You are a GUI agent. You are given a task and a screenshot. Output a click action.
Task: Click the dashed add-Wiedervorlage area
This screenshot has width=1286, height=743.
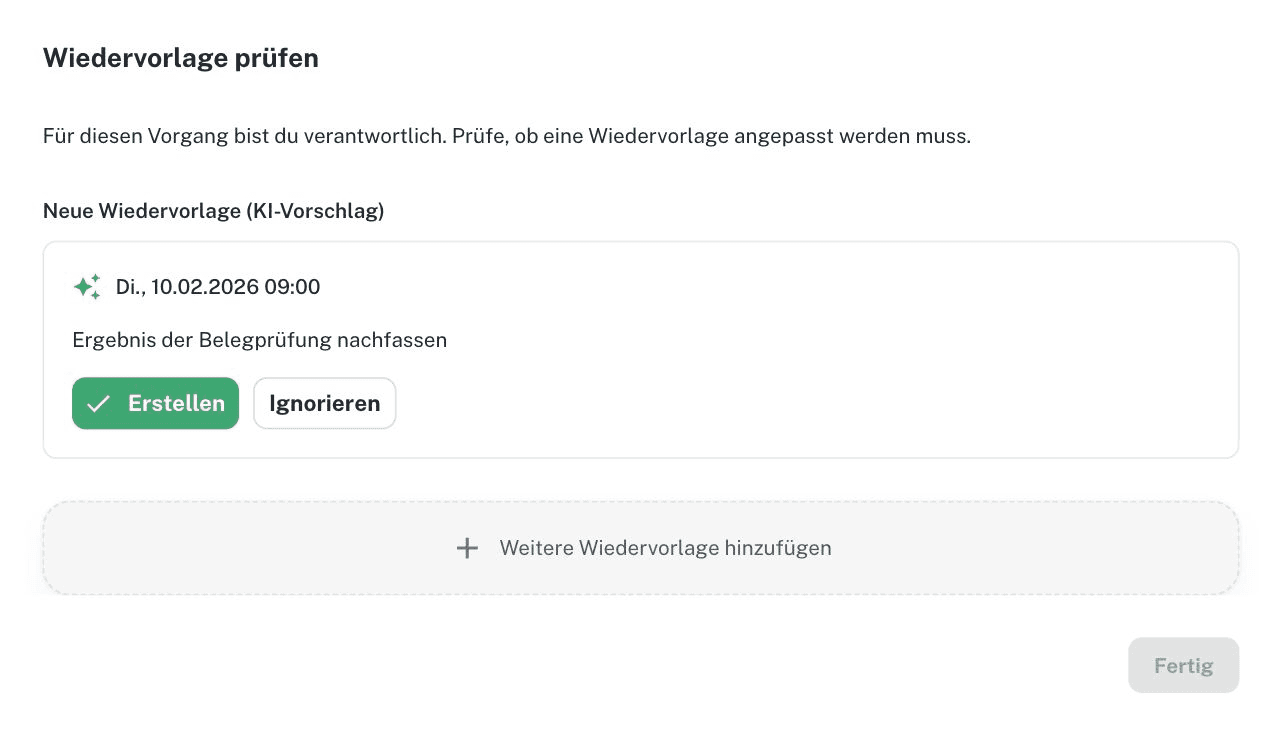coord(640,548)
